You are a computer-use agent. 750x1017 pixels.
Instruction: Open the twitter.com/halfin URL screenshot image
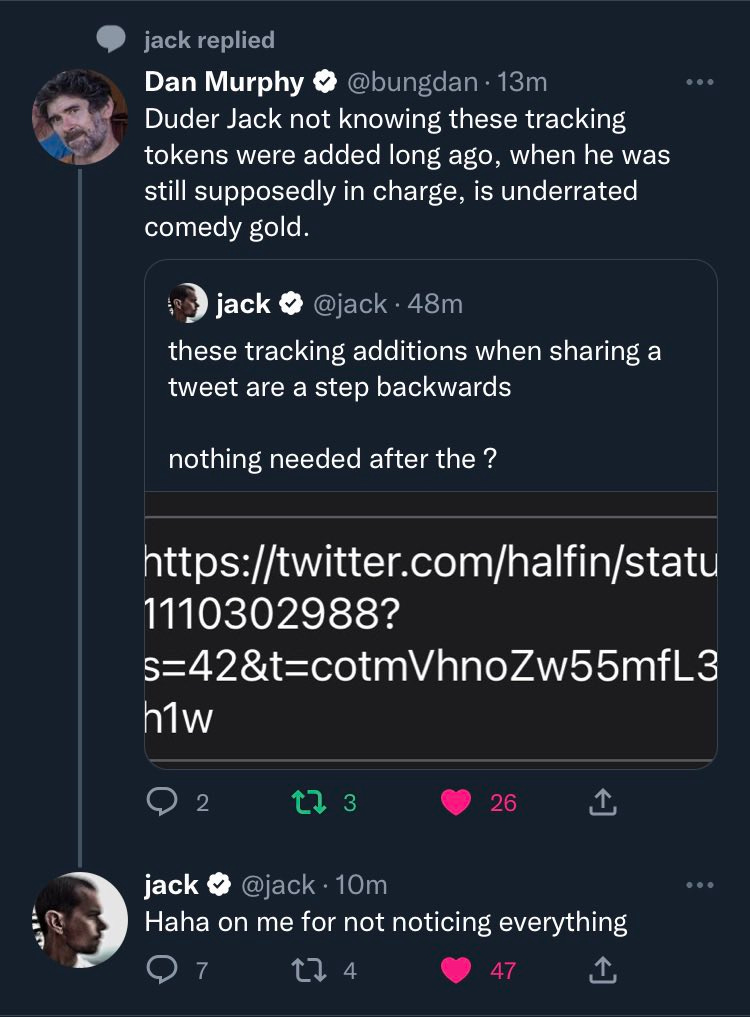pos(430,630)
